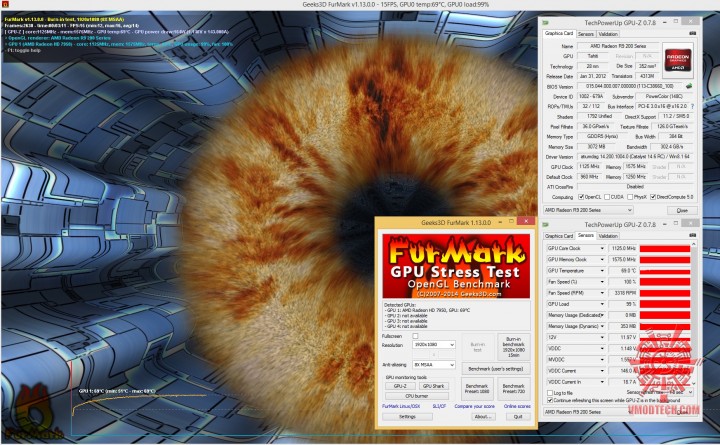Screen dimensions: 720x445
Task: Click the GPU-Z title bar icon in upper window
Action: [x=546, y=23]
